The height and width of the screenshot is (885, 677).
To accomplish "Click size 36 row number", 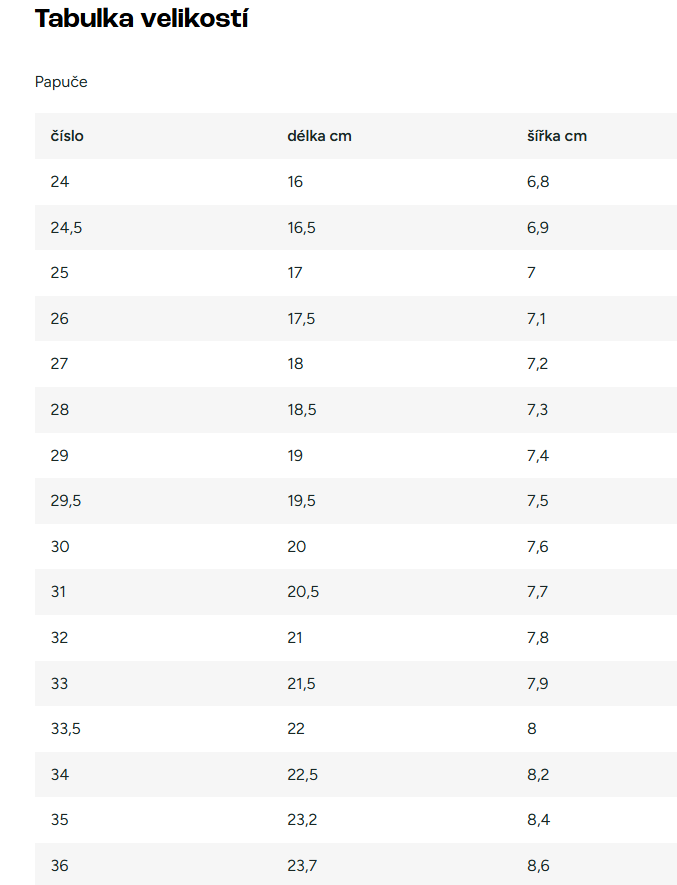I will click(59, 866).
